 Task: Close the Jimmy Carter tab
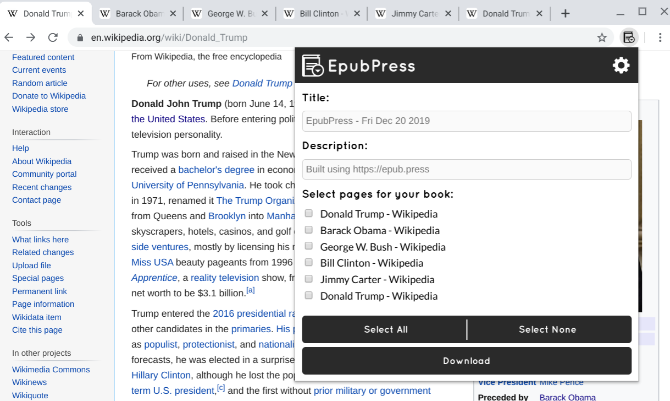(x=448, y=14)
